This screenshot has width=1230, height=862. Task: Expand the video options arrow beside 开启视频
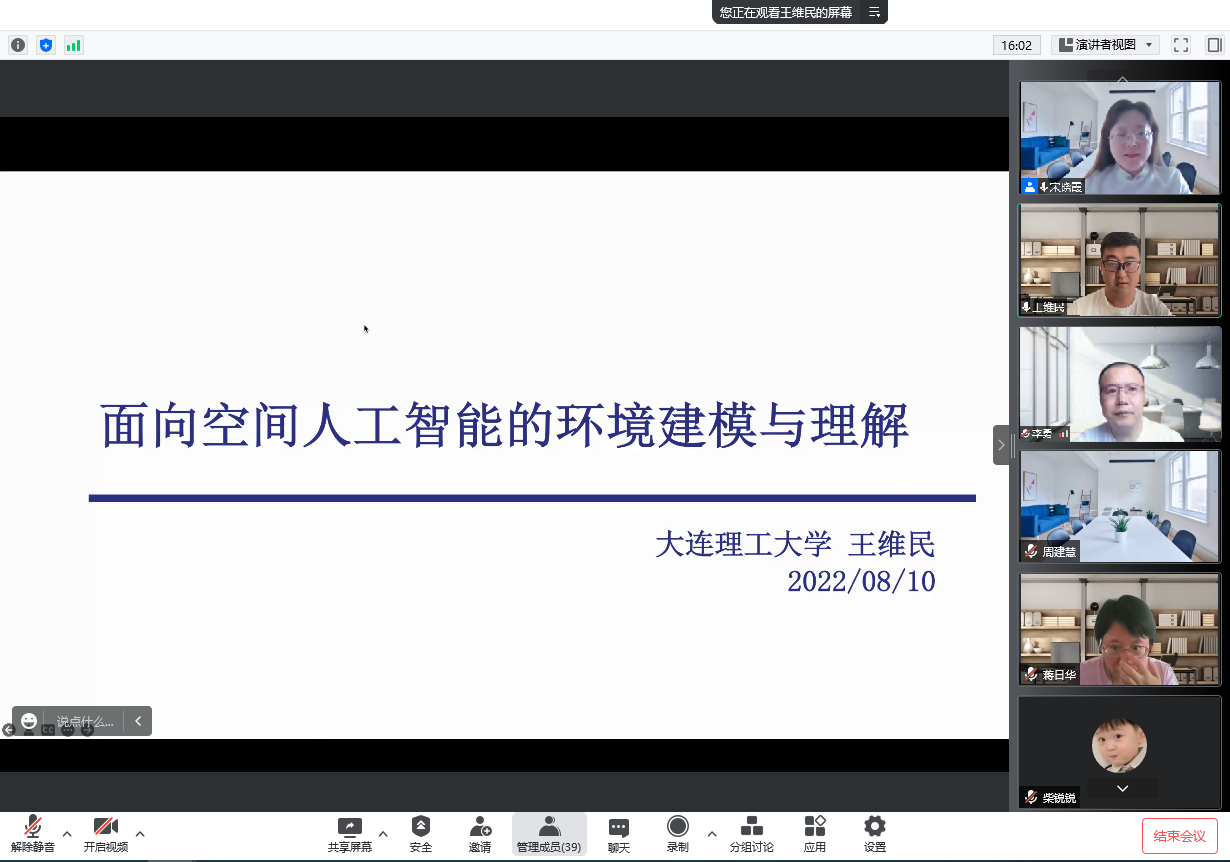140,833
